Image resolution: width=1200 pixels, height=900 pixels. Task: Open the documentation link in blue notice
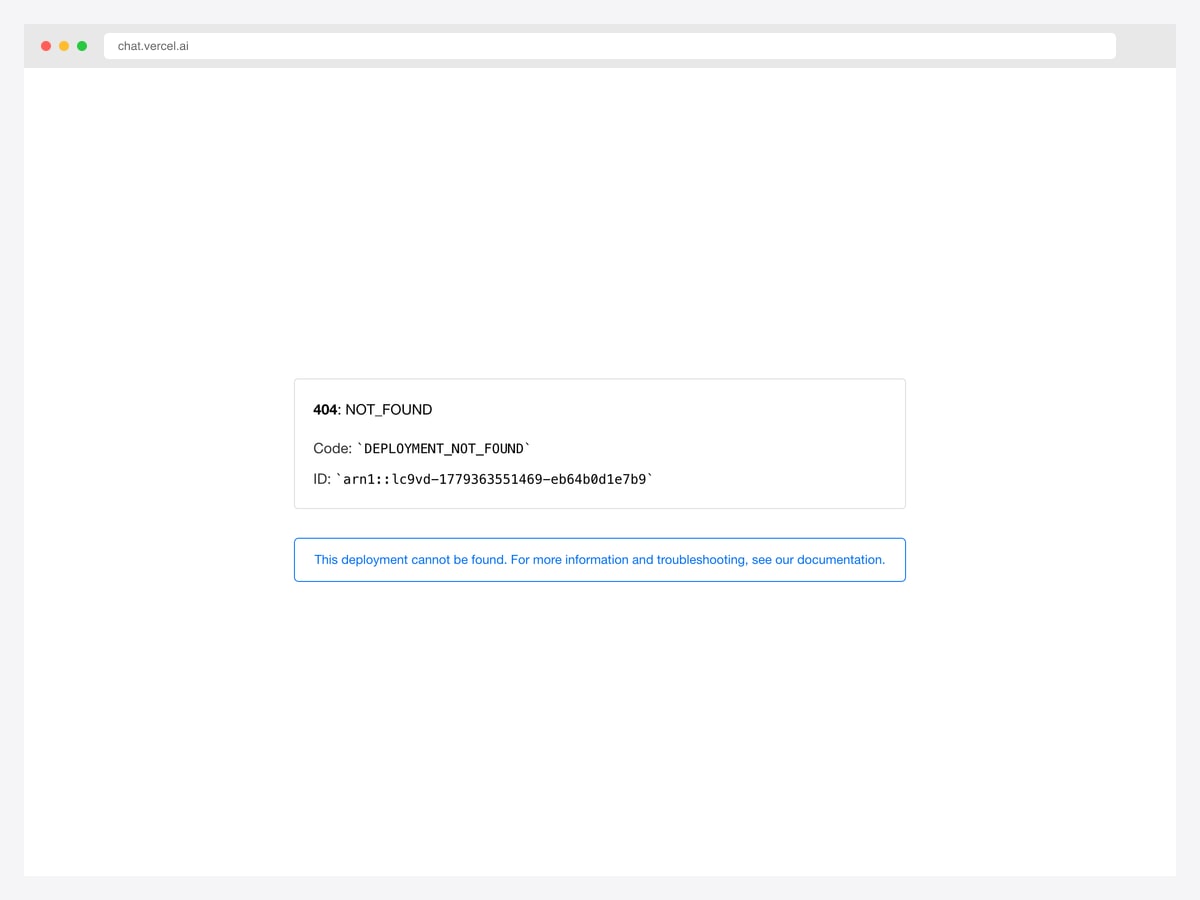pyautogui.click(x=599, y=560)
